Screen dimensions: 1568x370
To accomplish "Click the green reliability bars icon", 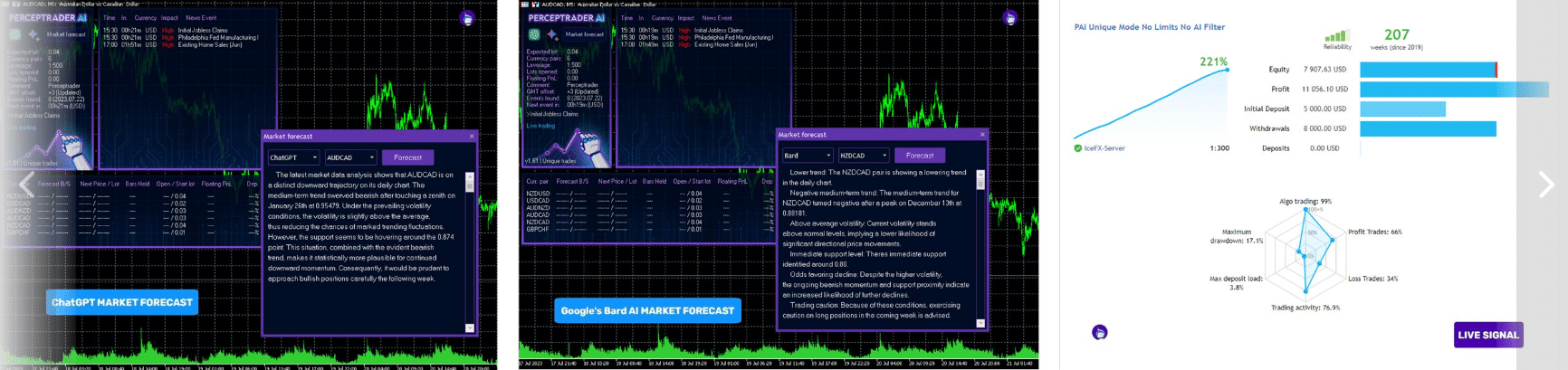I will [1336, 36].
